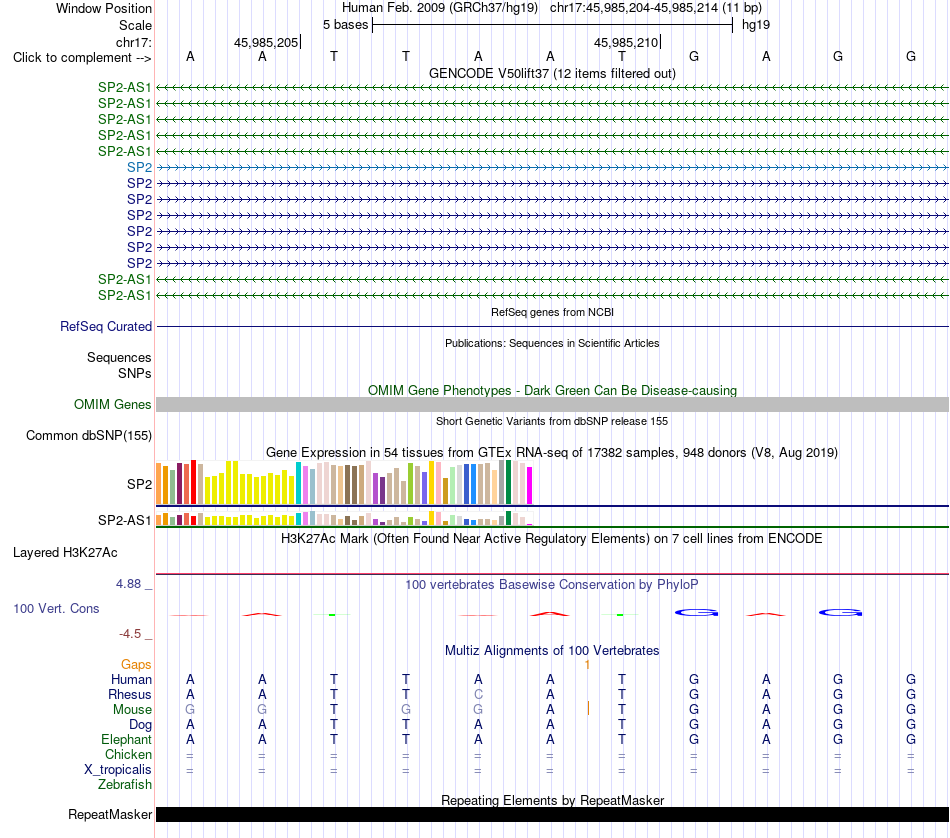Viewport: 950px width, 838px height.
Task: Click the dark green bar in SP2 chart
Action: [x=509, y=482]
